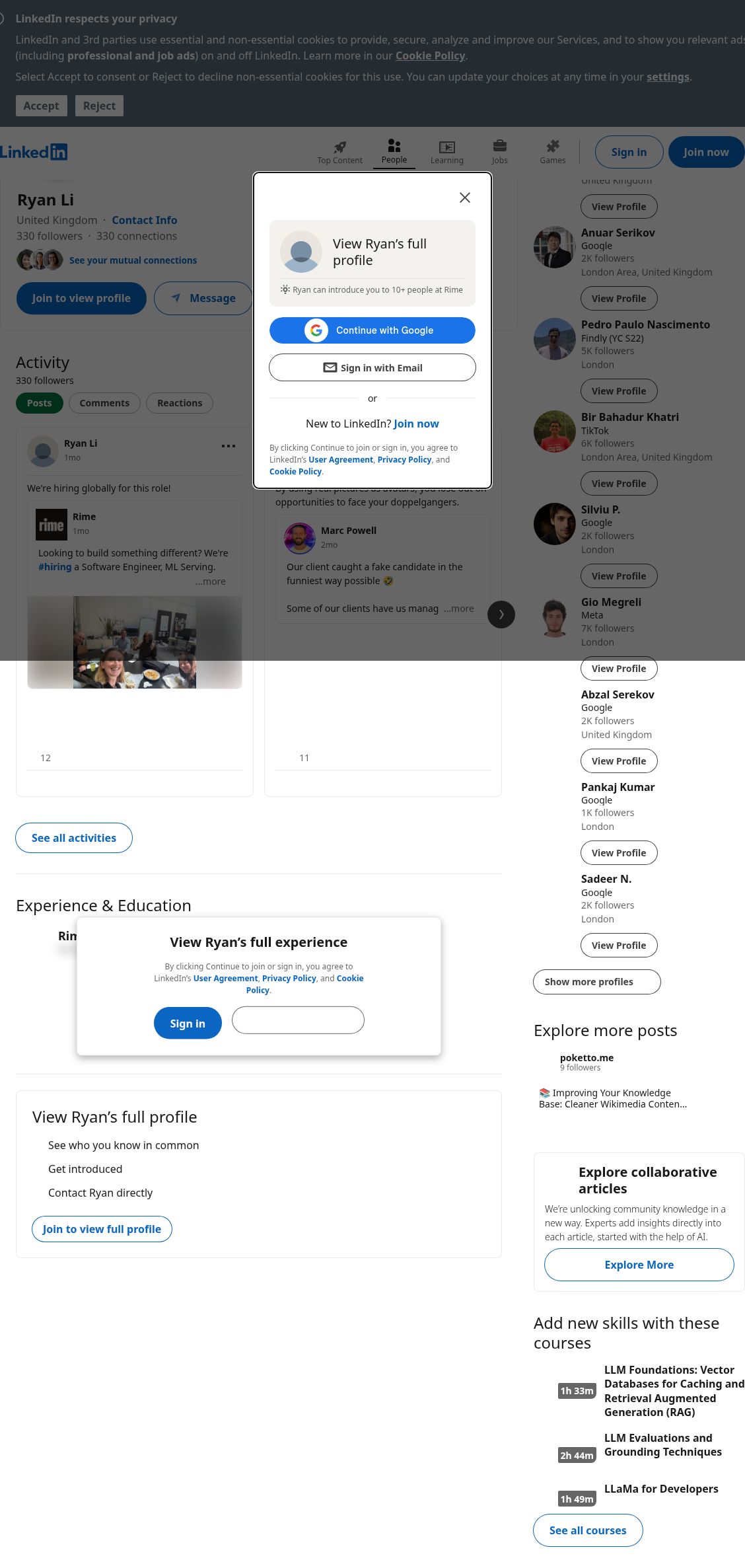Advance the activity carousel arrow
745x1568 pixels.
[x=501, y=615]
